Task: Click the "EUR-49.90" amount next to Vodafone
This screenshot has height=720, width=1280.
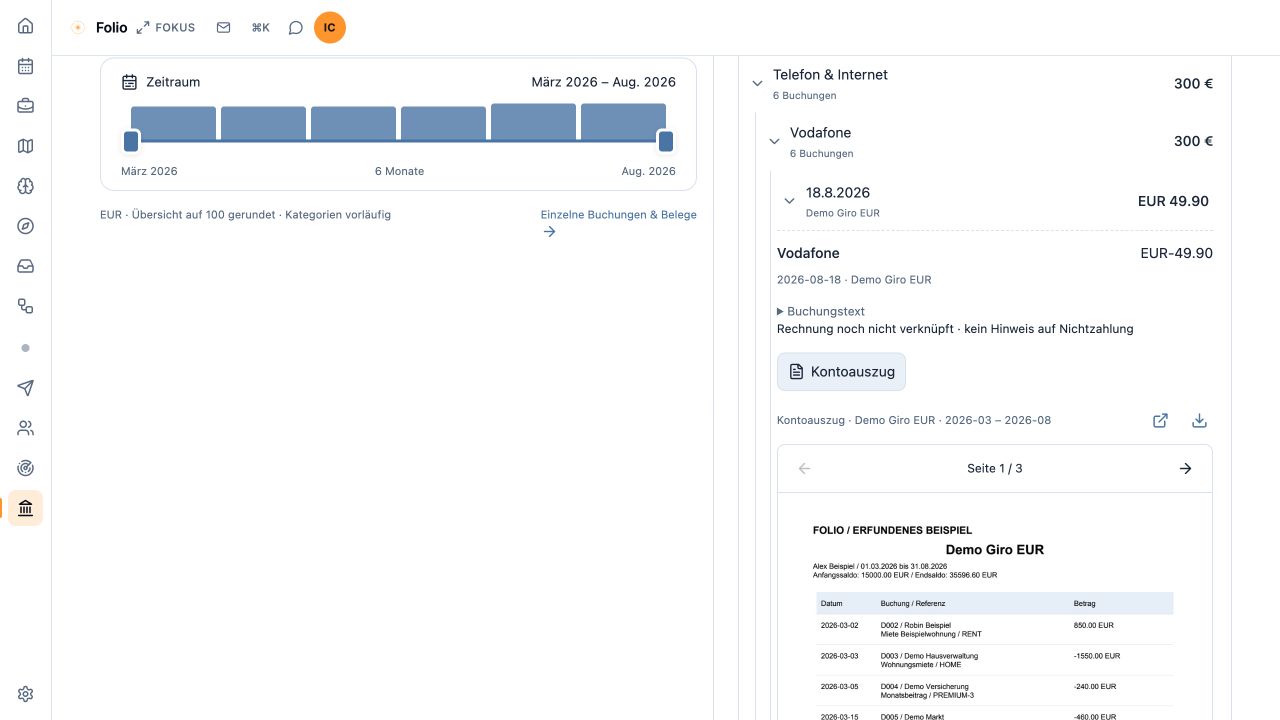Action: click(x=1176, y=254)
